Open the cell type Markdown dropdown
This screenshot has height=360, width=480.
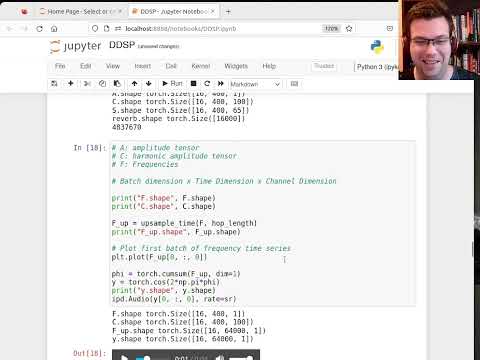255,84
